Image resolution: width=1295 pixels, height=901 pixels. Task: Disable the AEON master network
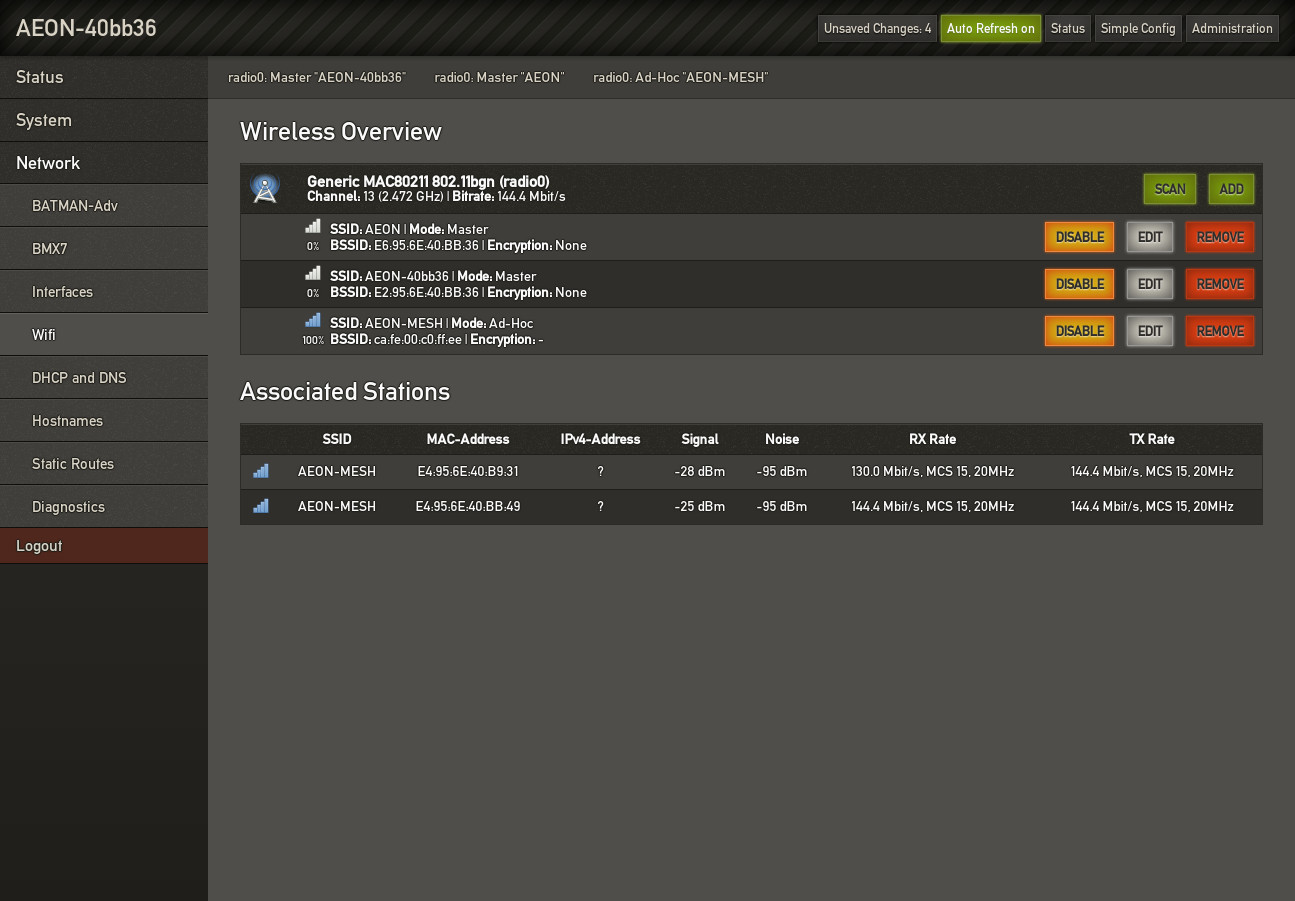coord(1079,237)
